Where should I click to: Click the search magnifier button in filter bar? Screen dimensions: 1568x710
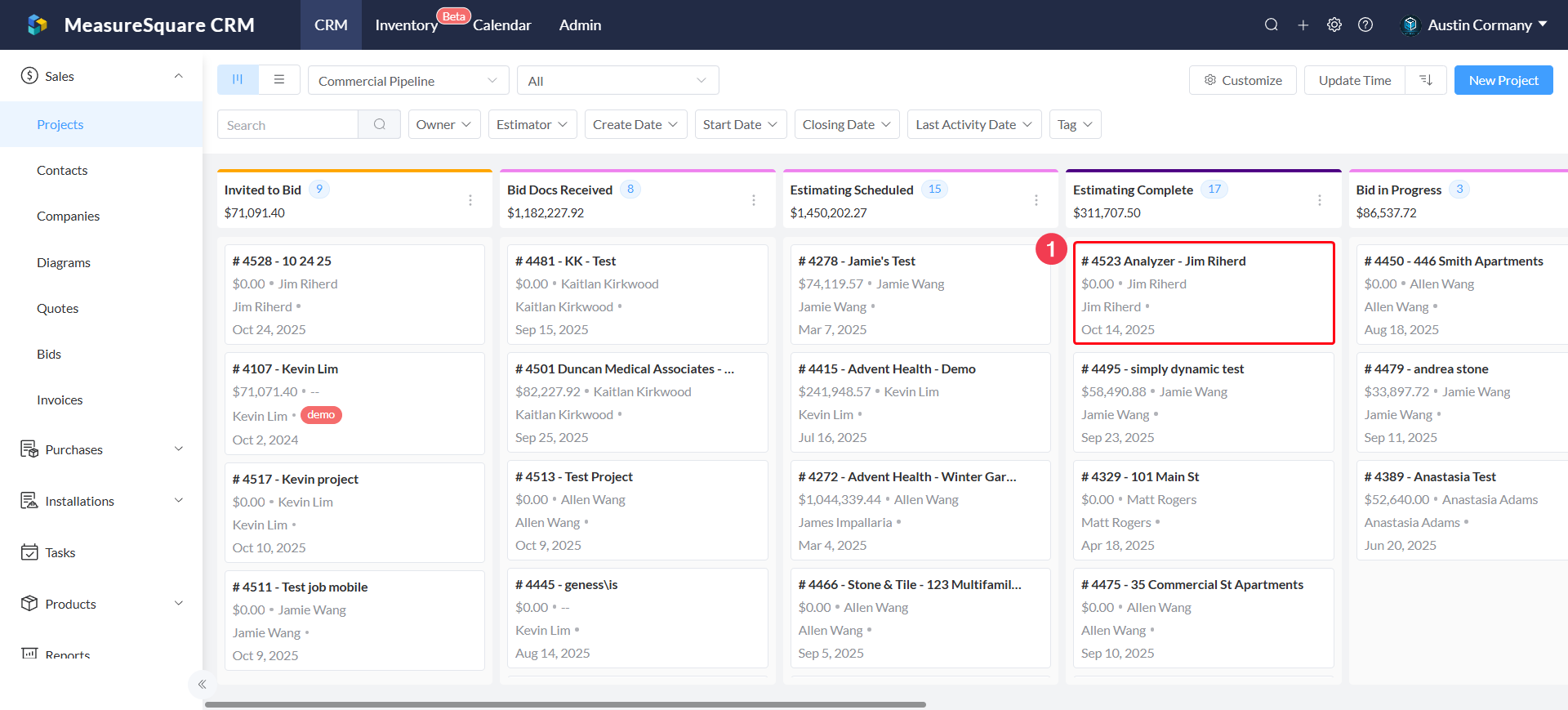(x=380, y=124)
